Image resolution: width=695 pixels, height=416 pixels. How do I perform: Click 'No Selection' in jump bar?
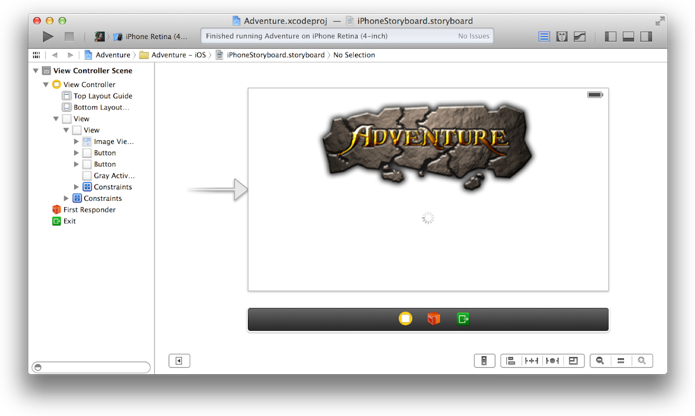click(354, 55)
